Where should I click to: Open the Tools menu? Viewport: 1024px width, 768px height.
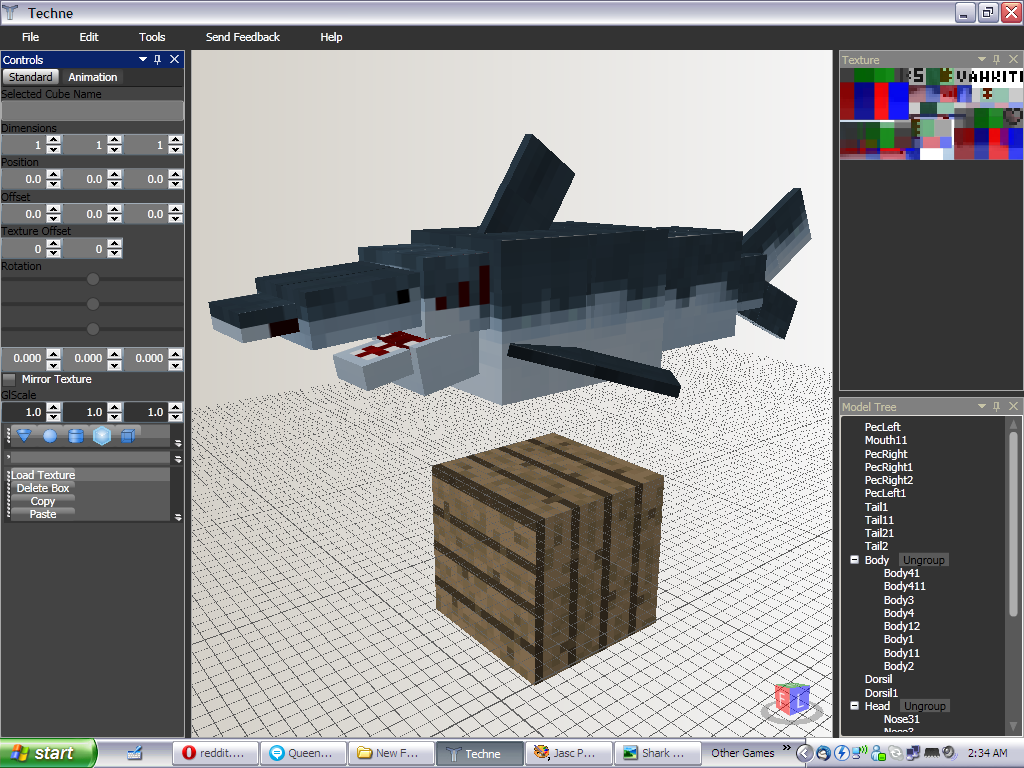tap(151, 37)
